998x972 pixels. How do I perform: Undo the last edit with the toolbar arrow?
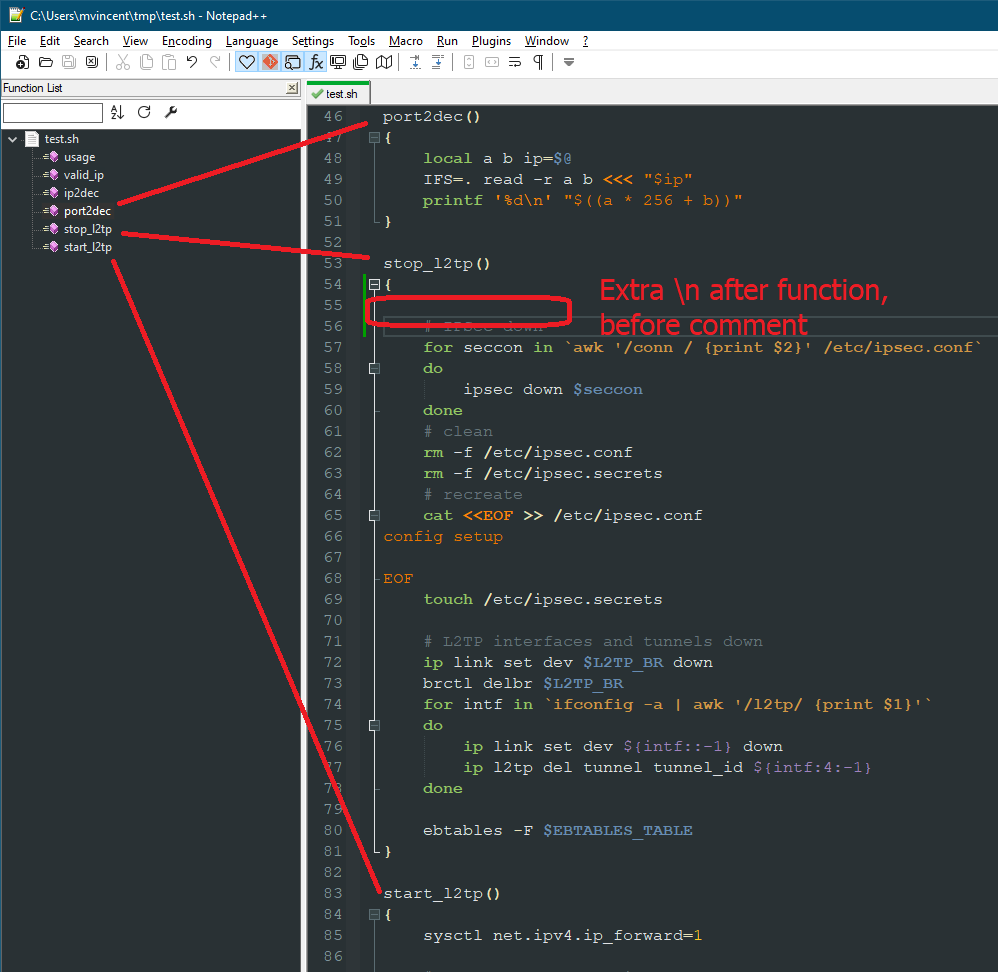[x=192, y=62]
